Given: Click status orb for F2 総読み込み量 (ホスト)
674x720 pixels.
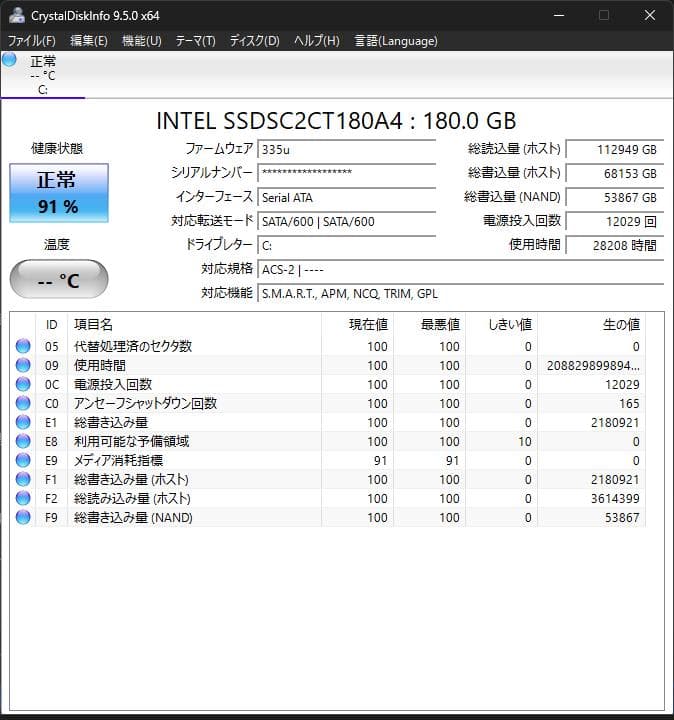Looking at the screenshot, I should (x=23, y=498).
